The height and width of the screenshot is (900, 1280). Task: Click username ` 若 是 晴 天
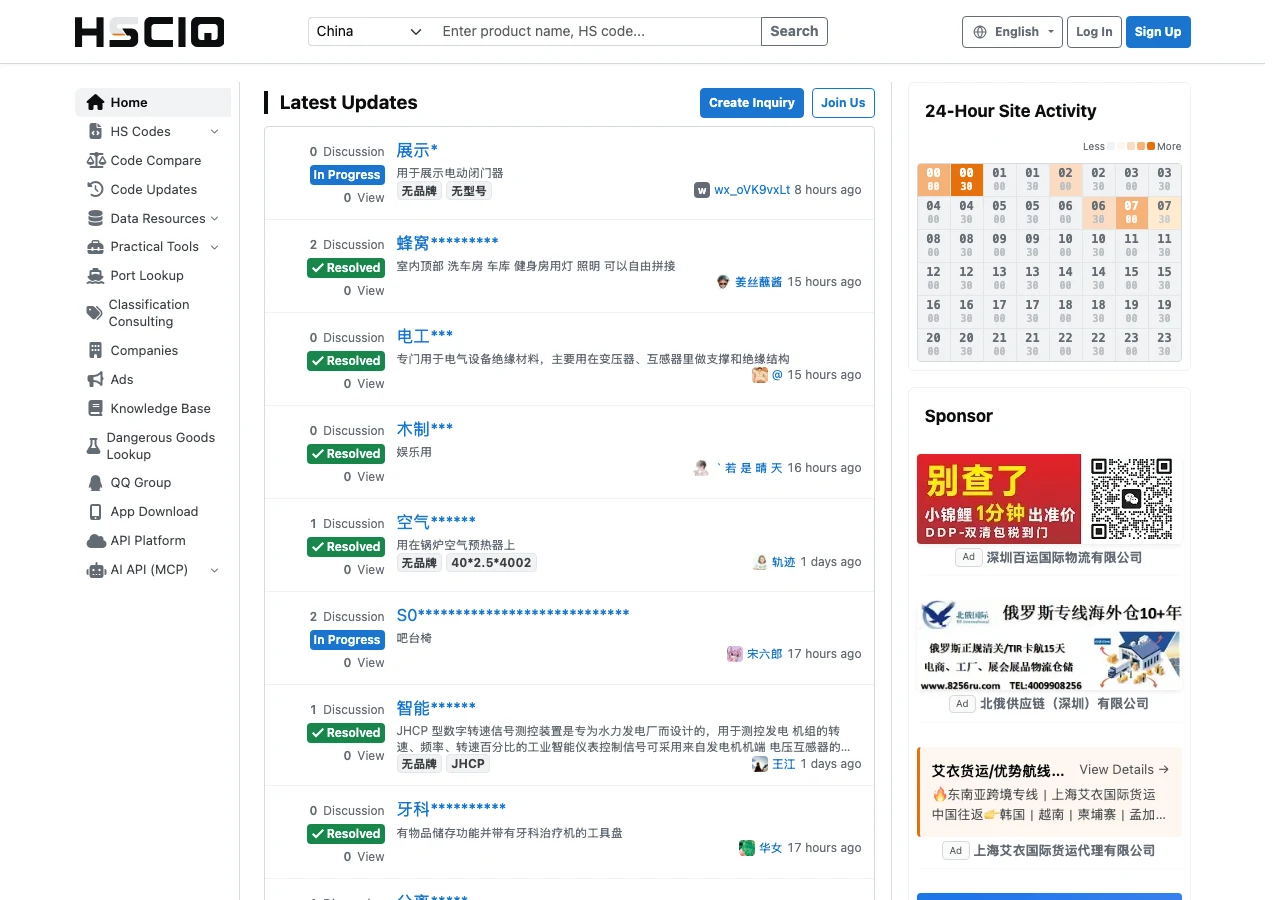tap(749, 468)
